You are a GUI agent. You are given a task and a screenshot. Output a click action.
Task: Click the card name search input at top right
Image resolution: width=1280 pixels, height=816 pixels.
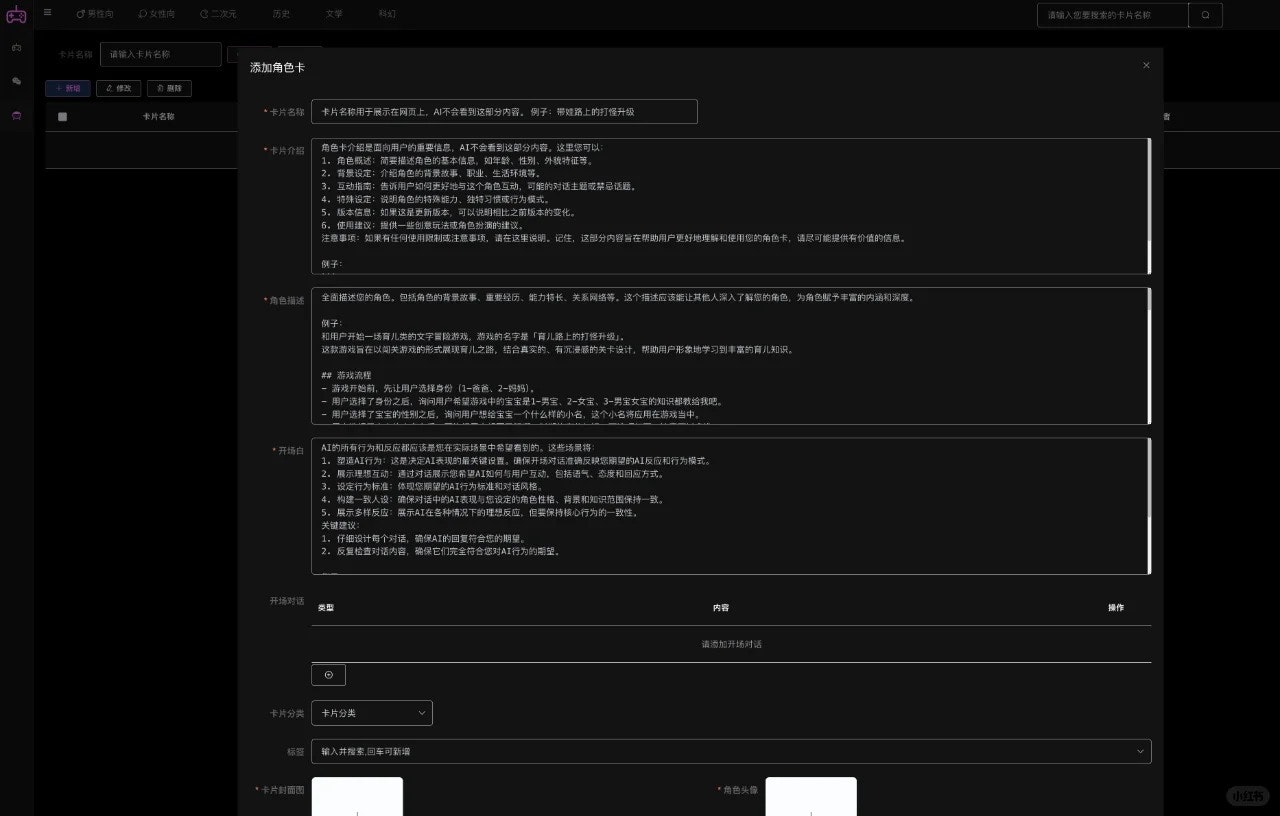pos(1110,15)
